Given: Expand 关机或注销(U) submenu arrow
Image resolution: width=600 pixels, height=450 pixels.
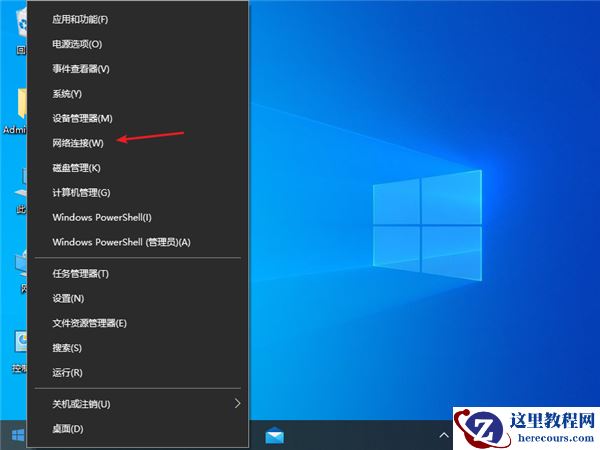Looking at the screenshot, I should [238, 403].
